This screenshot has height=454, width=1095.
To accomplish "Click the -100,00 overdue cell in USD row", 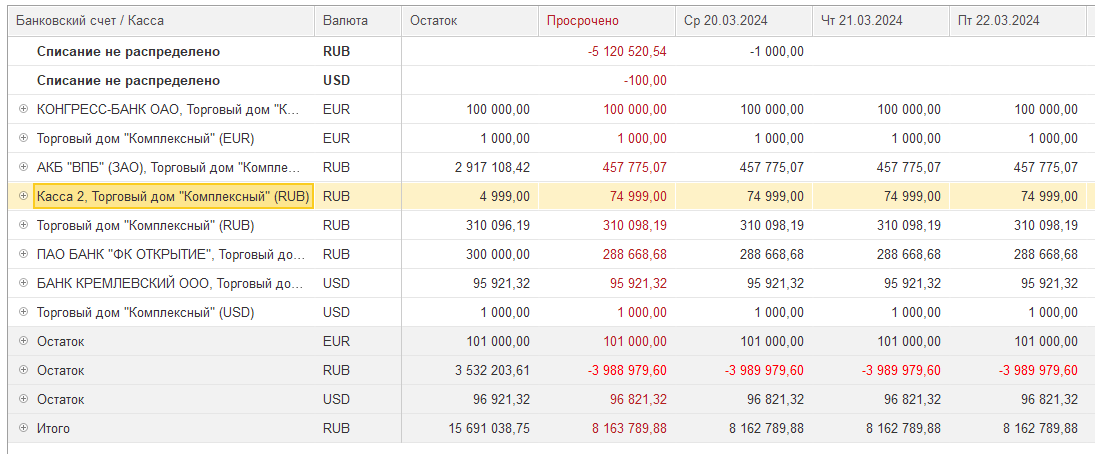I will coord(645,80).
